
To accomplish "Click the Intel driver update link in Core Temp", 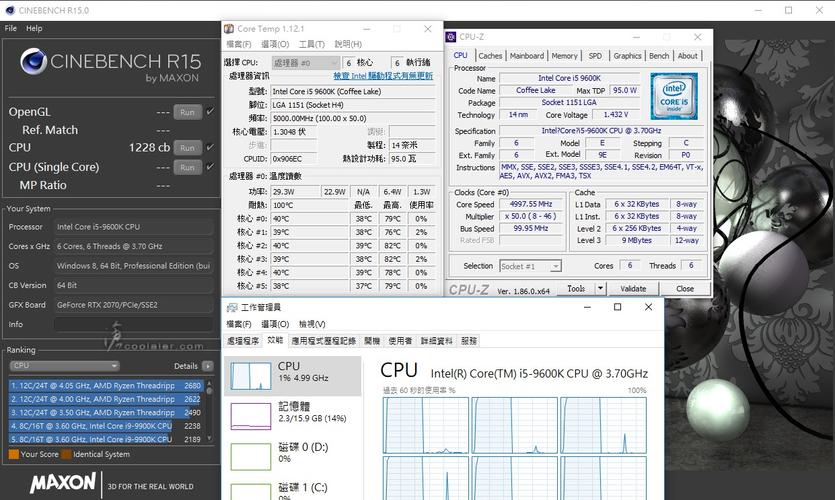I will pos(383,76).
